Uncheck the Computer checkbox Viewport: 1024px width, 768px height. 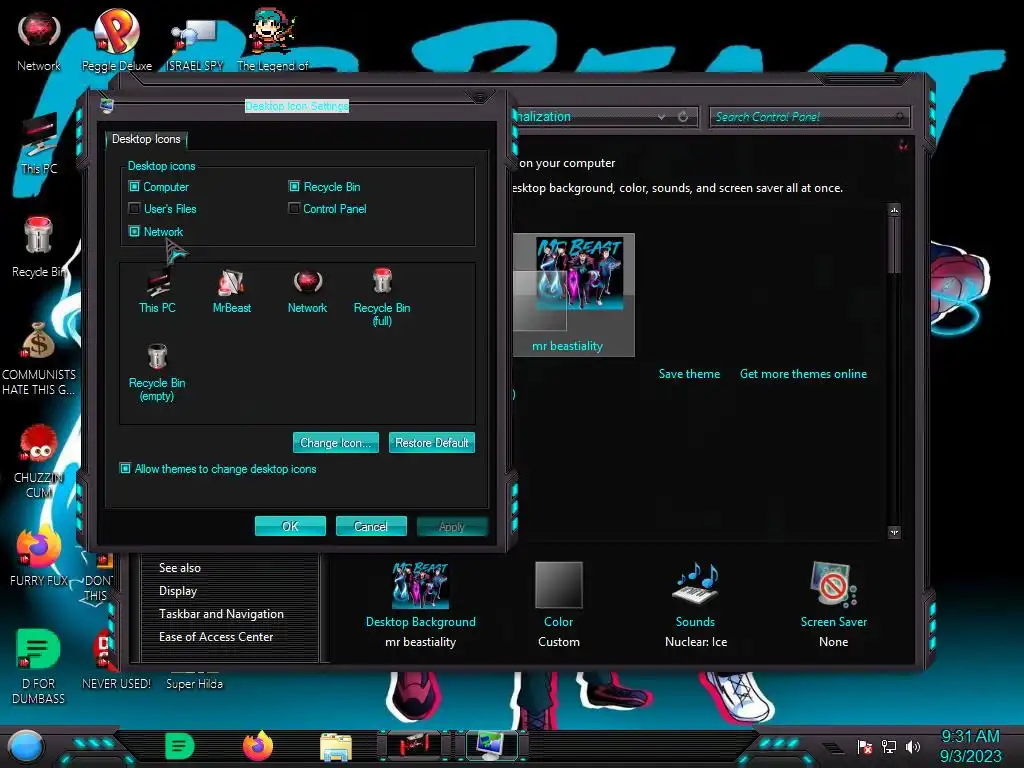[x=135, y=187]
